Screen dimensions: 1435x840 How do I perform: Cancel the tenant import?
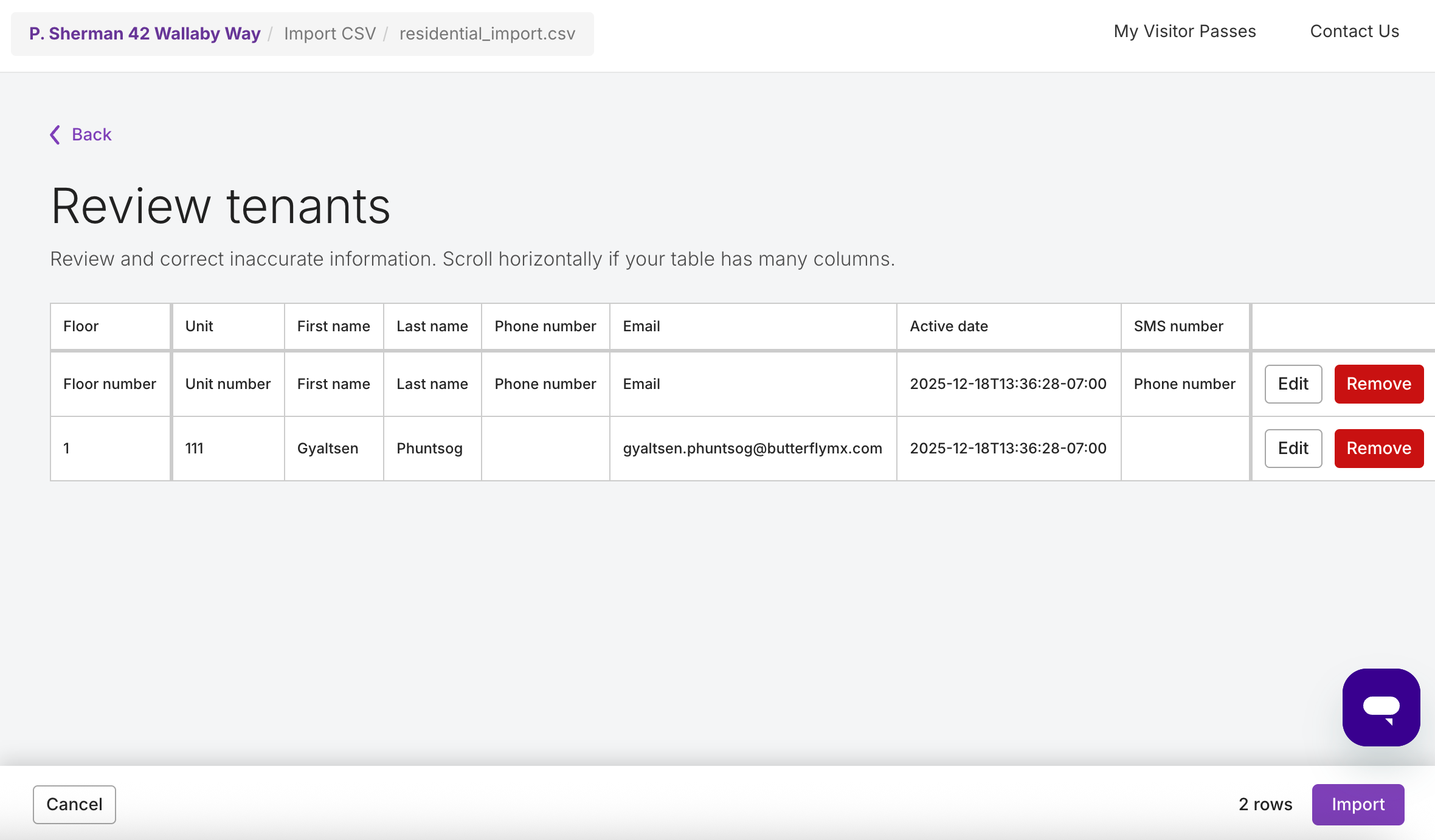pyautogui.click(x=74, y=804)
